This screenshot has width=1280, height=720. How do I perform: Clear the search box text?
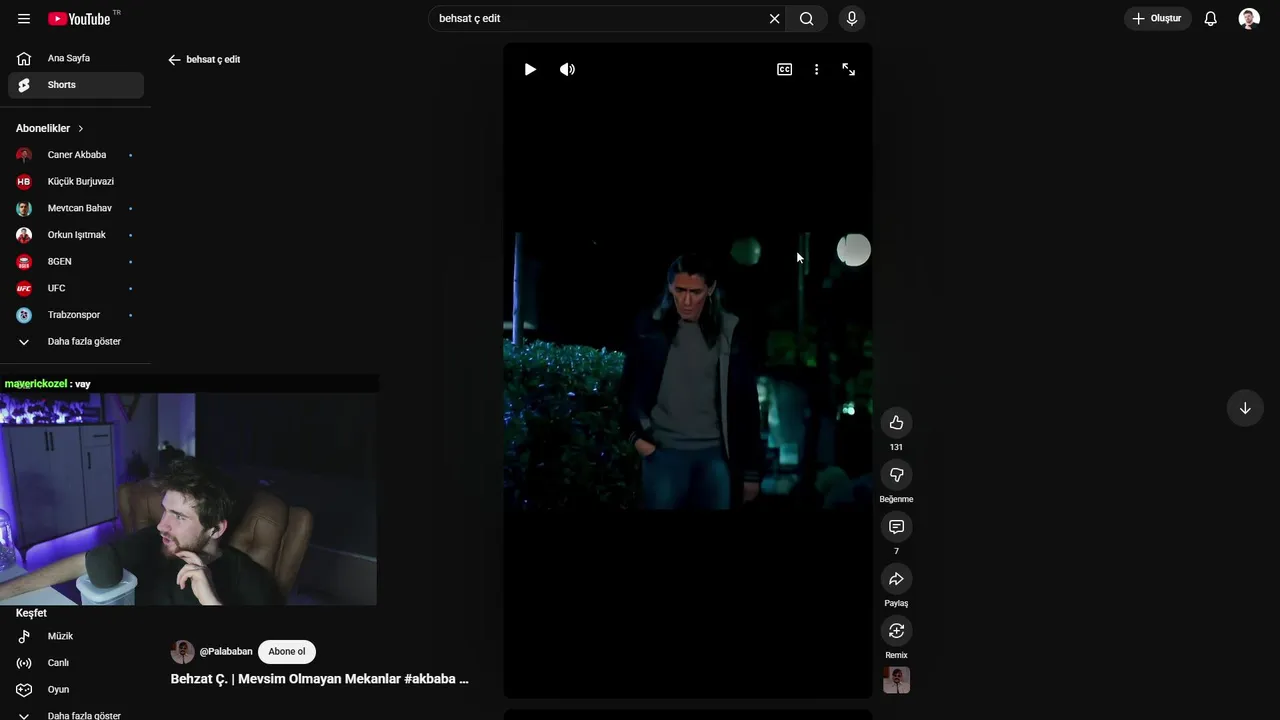click(774, 19)
